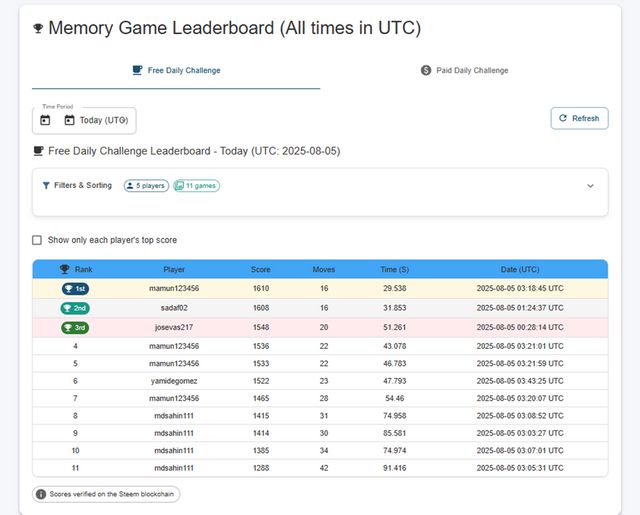Expand the Filters & Sorting panel chevron

point(590,186)
